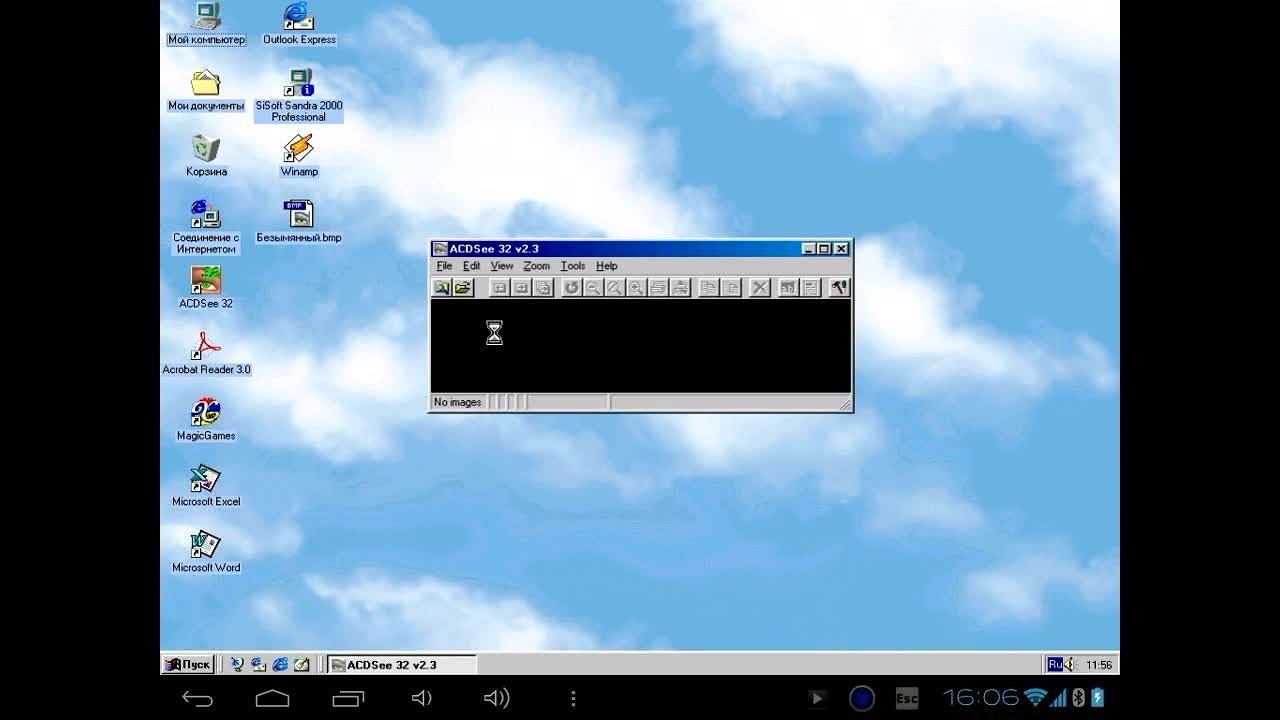Screen dimensions: 1280x720
Task: Start the slideshow from ACDSee toolbar
Action: click(x=543, y=288)
